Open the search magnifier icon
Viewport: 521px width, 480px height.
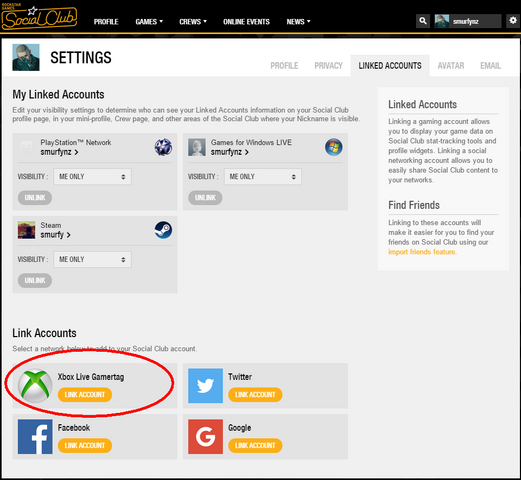click(423, 21)
